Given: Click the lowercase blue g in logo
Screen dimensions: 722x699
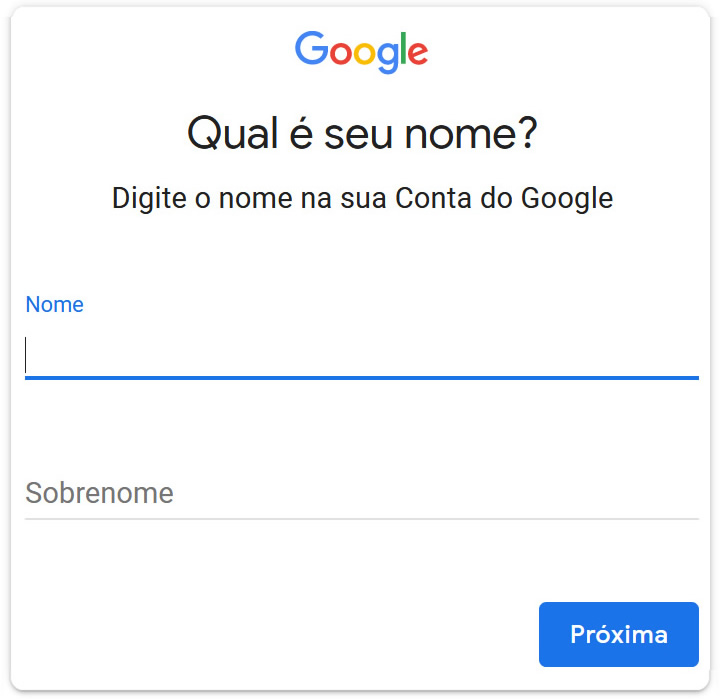Looking at the screenshot, I should click(387, 57).
